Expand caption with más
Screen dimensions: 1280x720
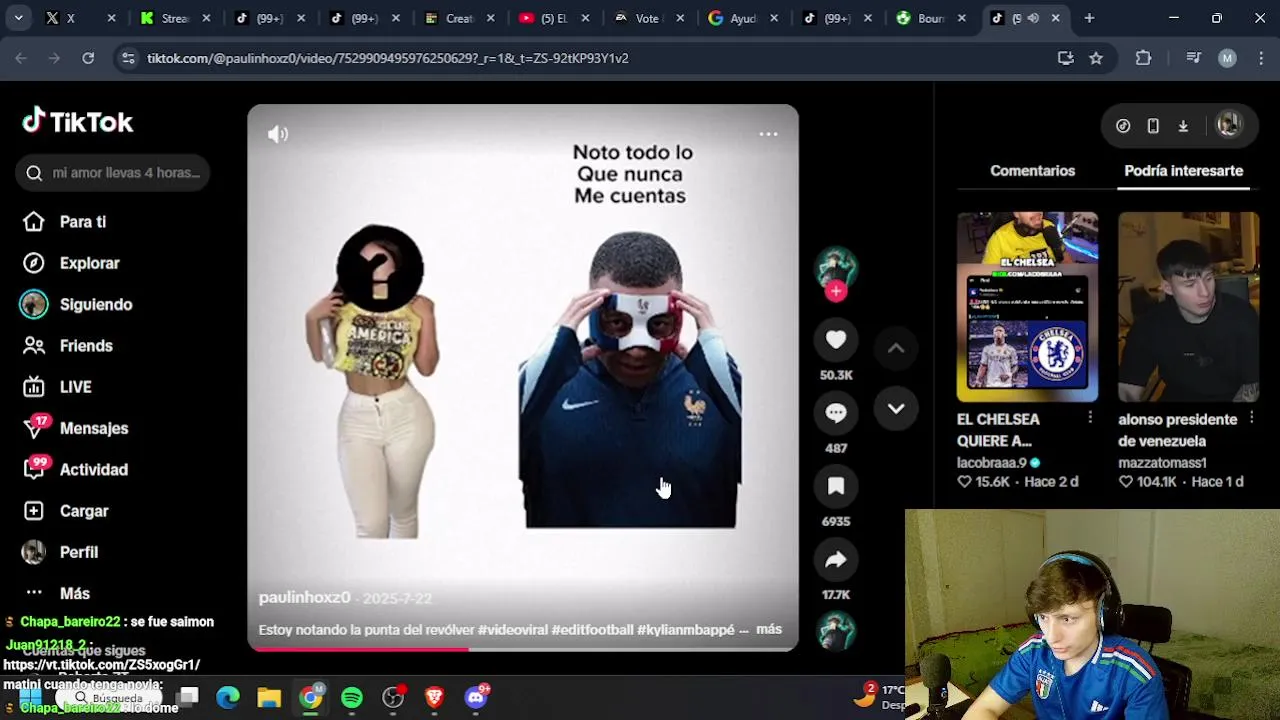pos(769,629)
